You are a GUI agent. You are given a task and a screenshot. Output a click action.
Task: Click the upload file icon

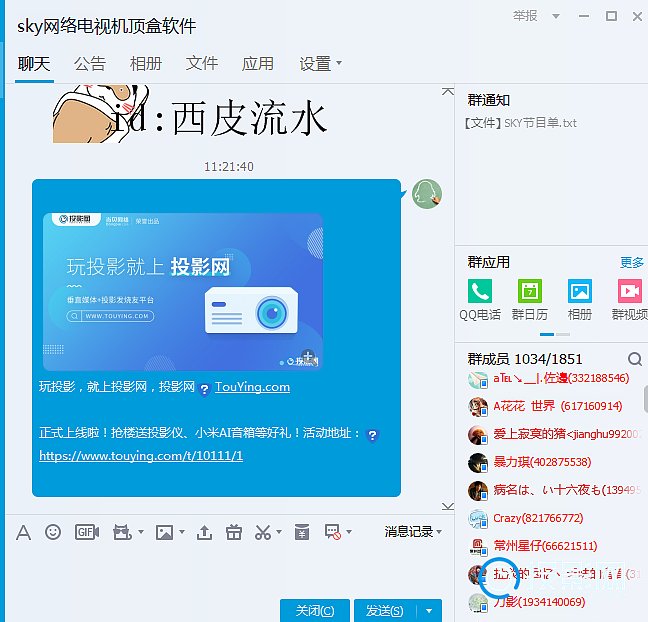coord(204,532)
